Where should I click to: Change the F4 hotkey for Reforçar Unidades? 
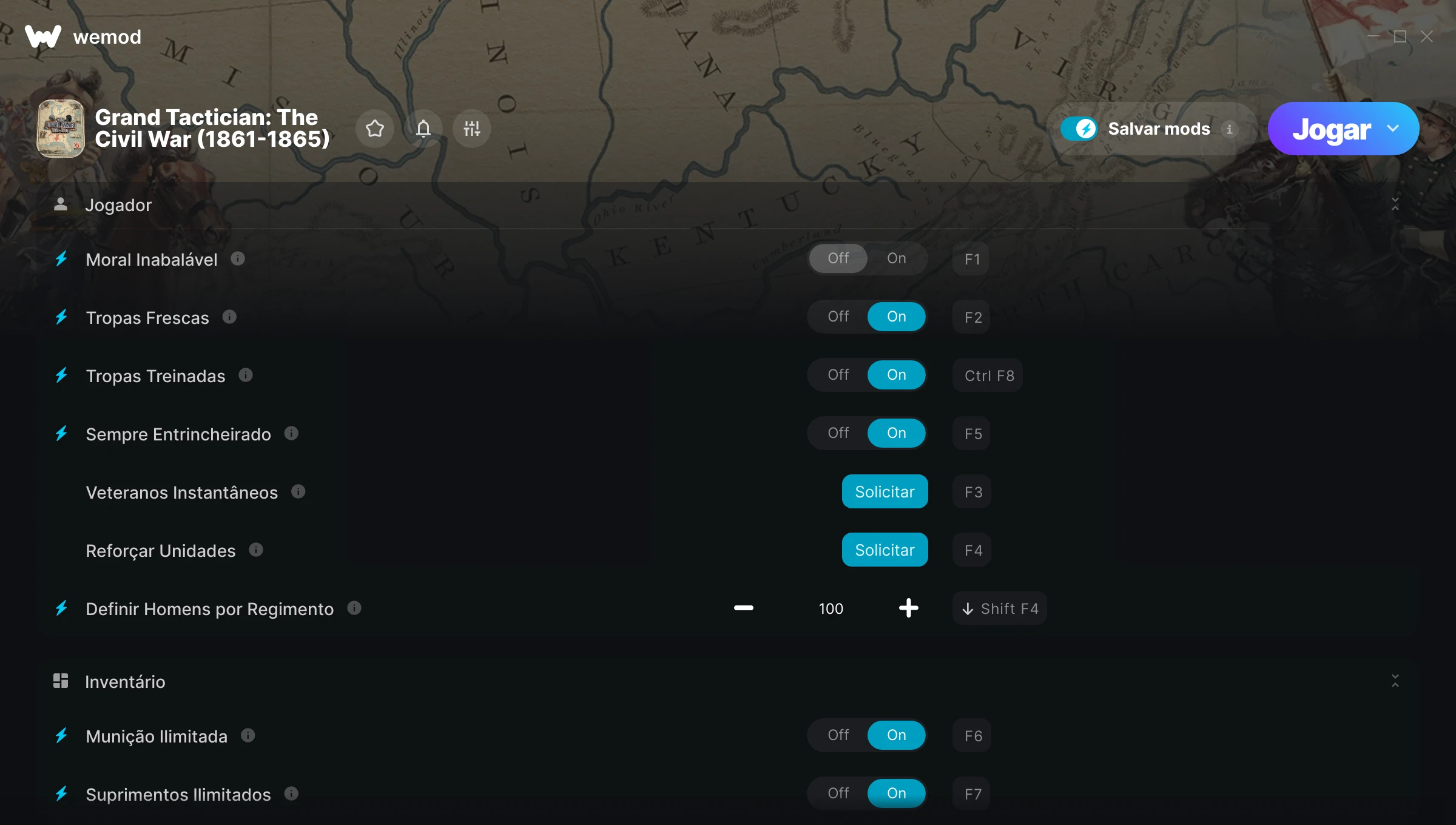[x=972, y=550]
